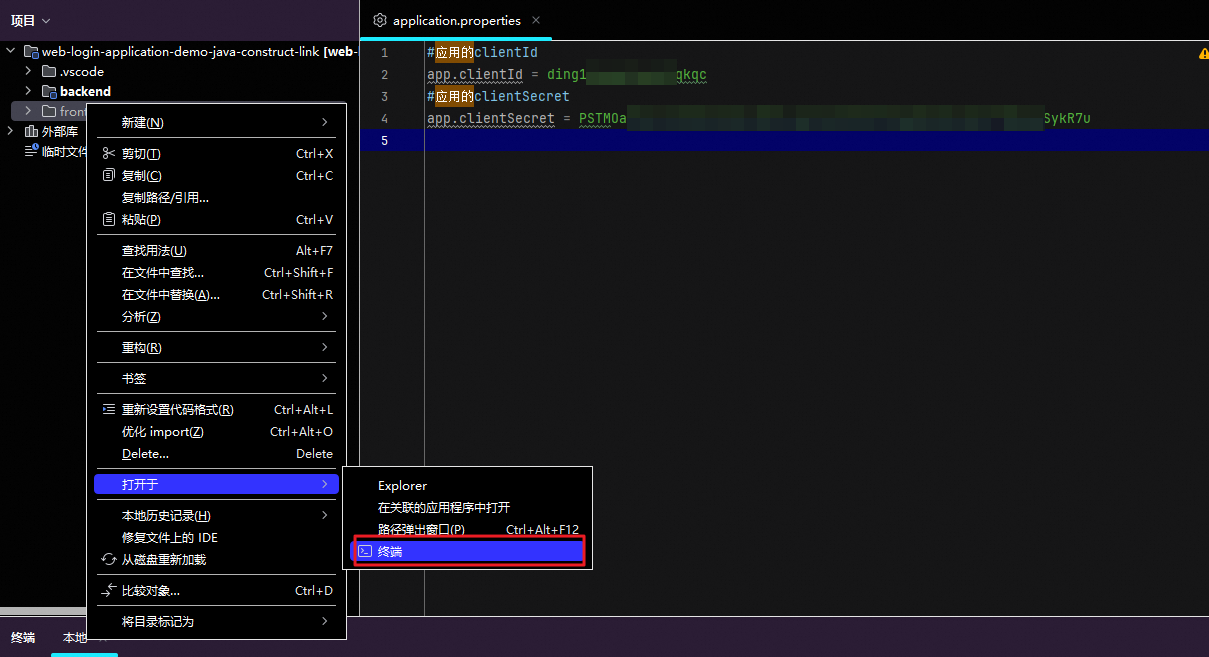
Task: Click the app.clientSecret property key
Action: click(491, 119)
